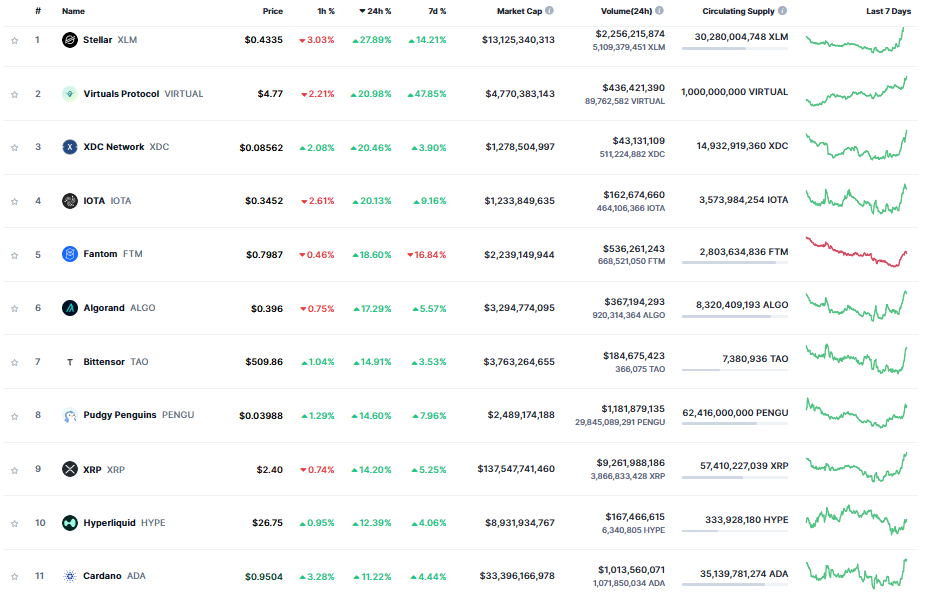Click Hyperliquid market cap $8,931,934,767
Viewport: 925px width, 595px height.
(520, 523)
